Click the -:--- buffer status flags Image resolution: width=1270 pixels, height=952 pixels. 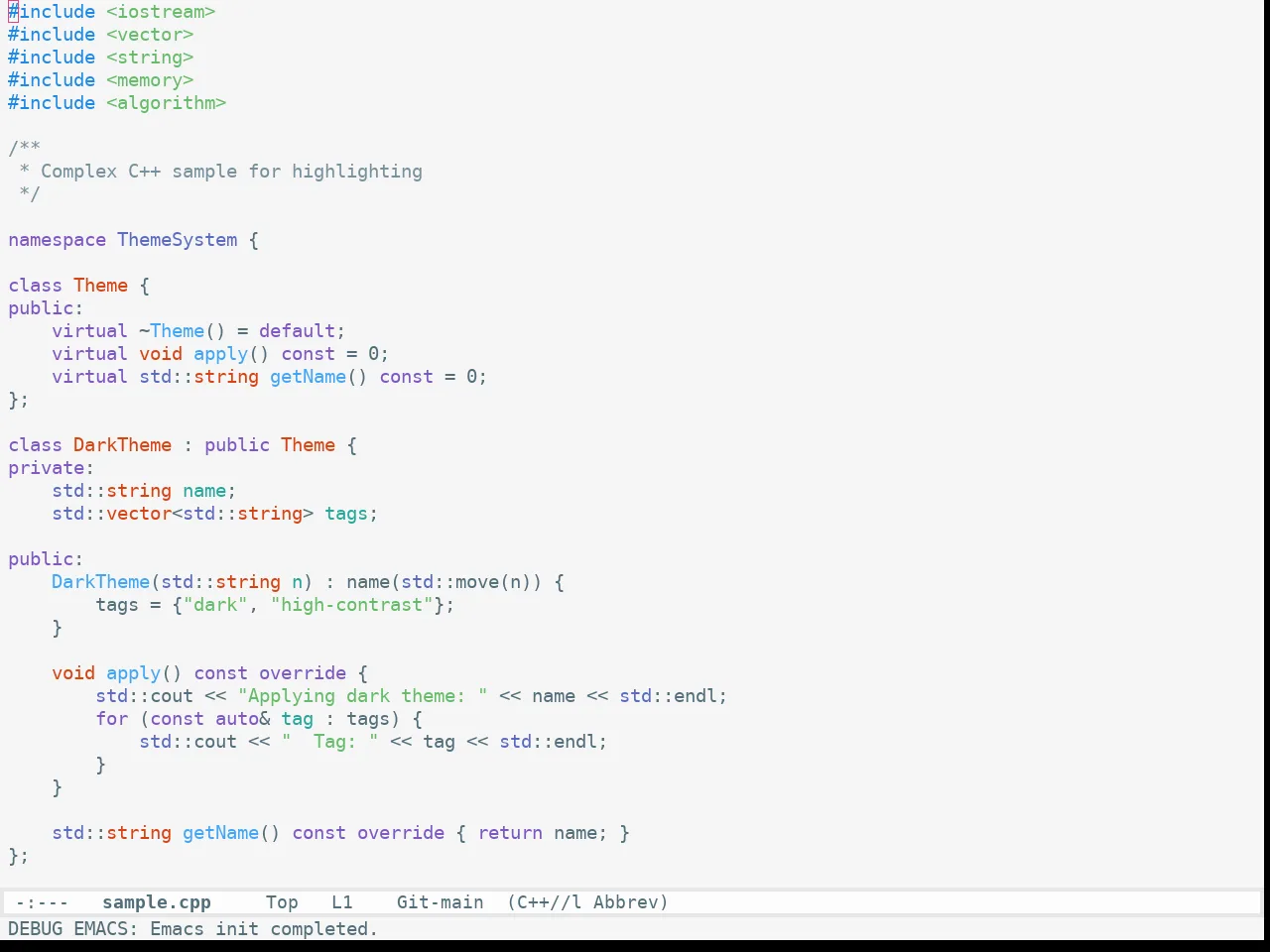pyautogui.click(x=42, y=902)
